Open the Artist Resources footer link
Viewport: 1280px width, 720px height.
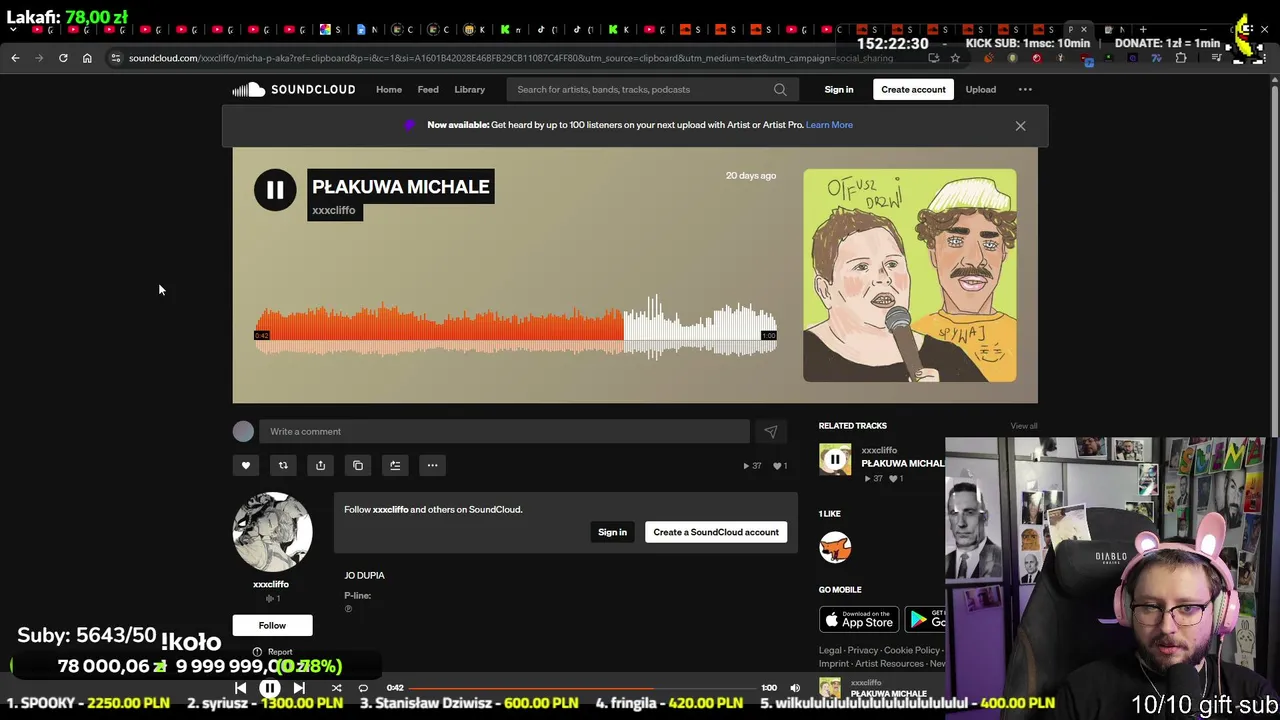coord(889,664)
